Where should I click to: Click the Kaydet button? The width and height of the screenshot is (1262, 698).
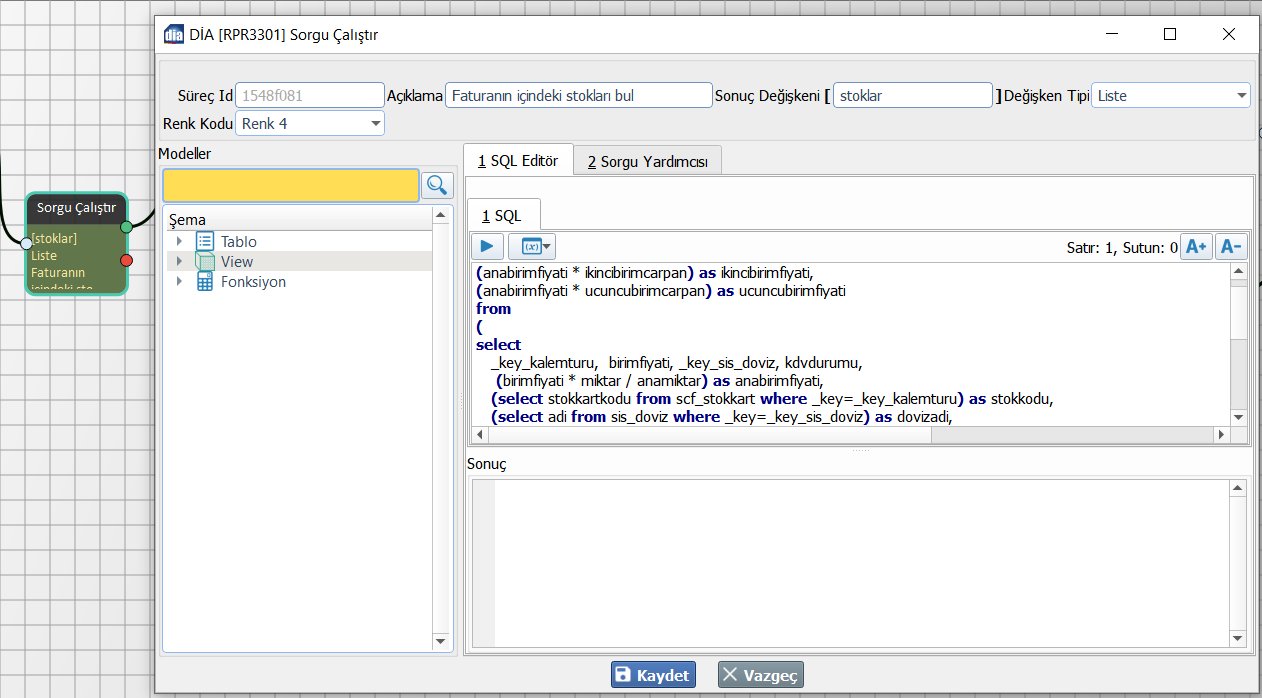click(653, 675)
